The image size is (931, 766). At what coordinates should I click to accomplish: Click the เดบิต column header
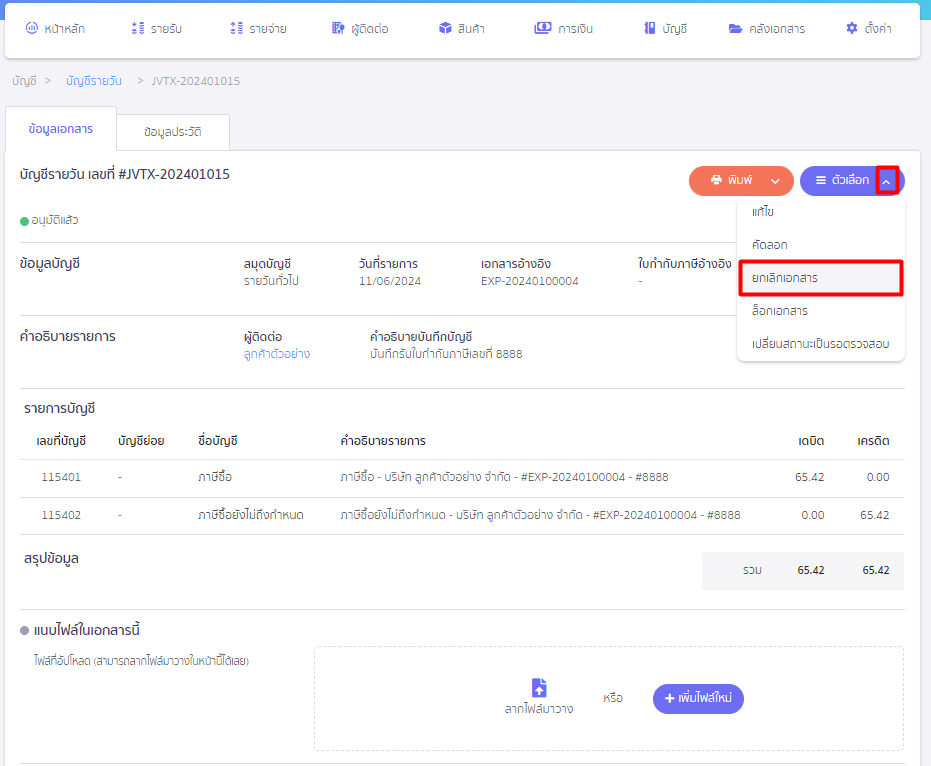810,441
